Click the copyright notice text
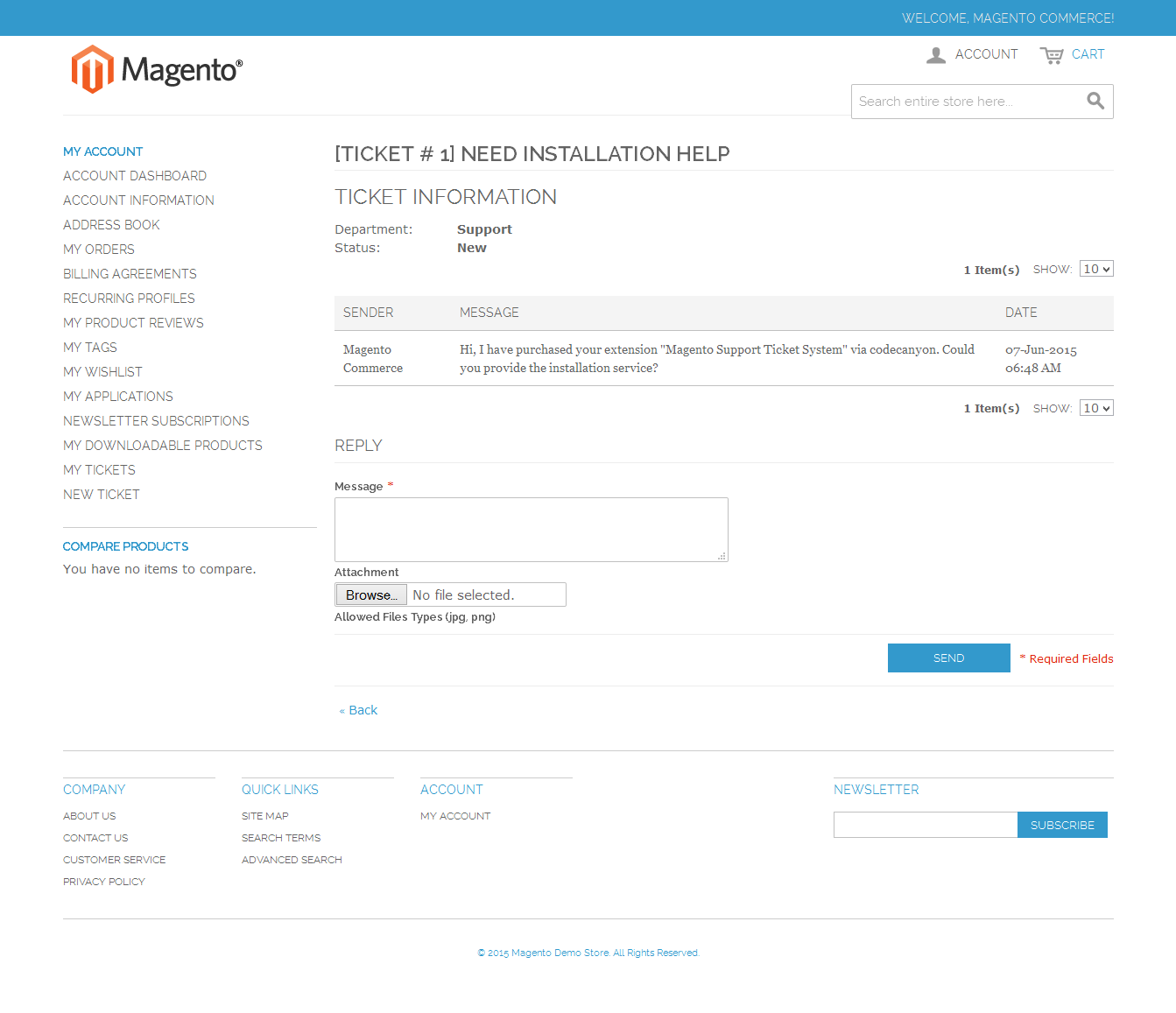This screenshot has width=1176, height=1013. click(588, 953)
